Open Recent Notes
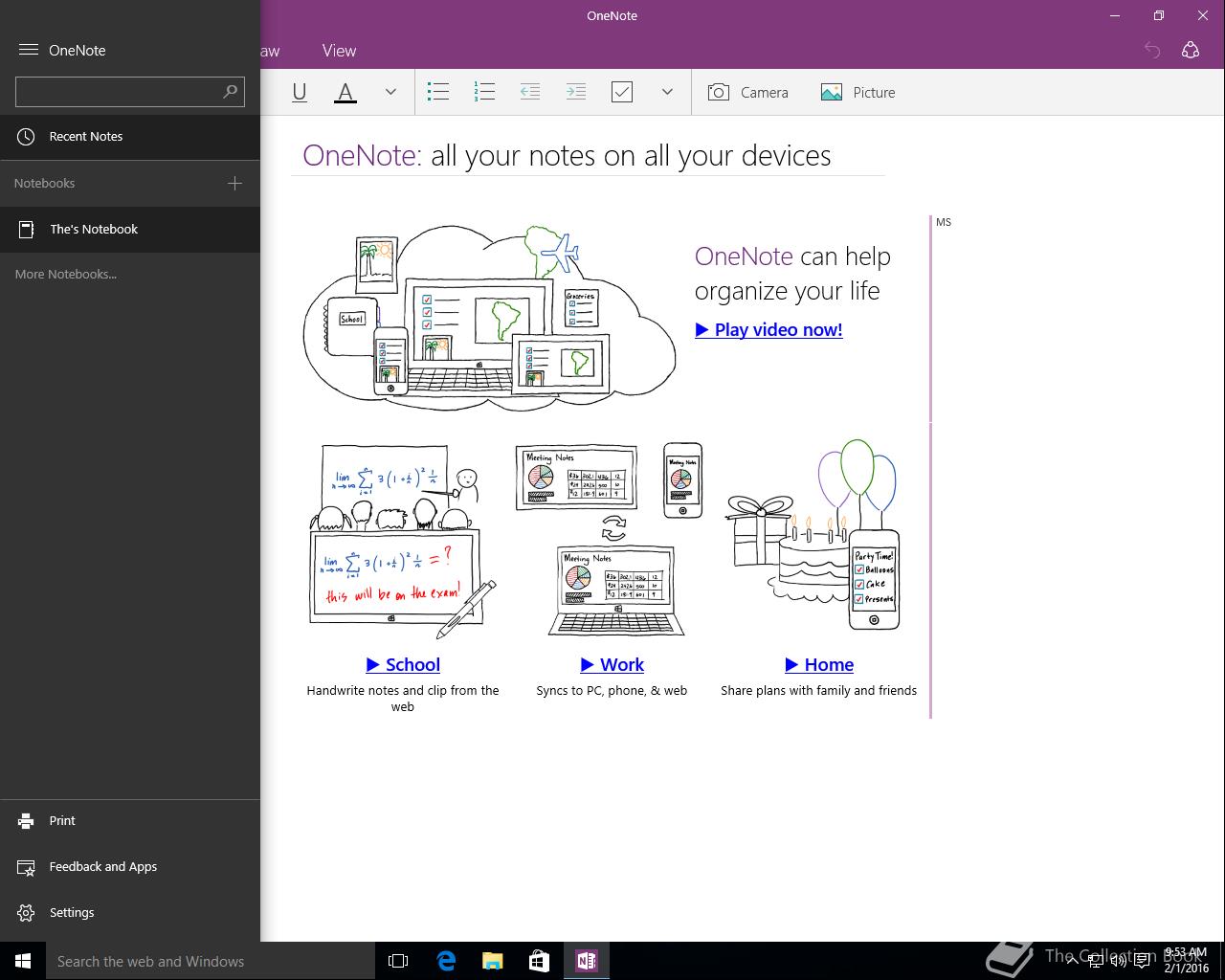 click(x=130, y=136)
